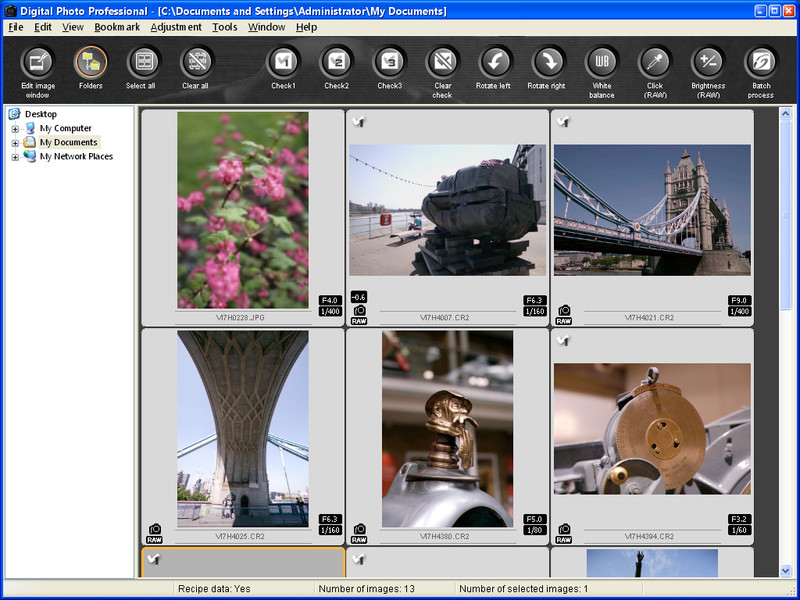Screen dimensions: 800x600
Task: Click the VI7H4007.CR2 file name
Action: [x=444, y=317]
